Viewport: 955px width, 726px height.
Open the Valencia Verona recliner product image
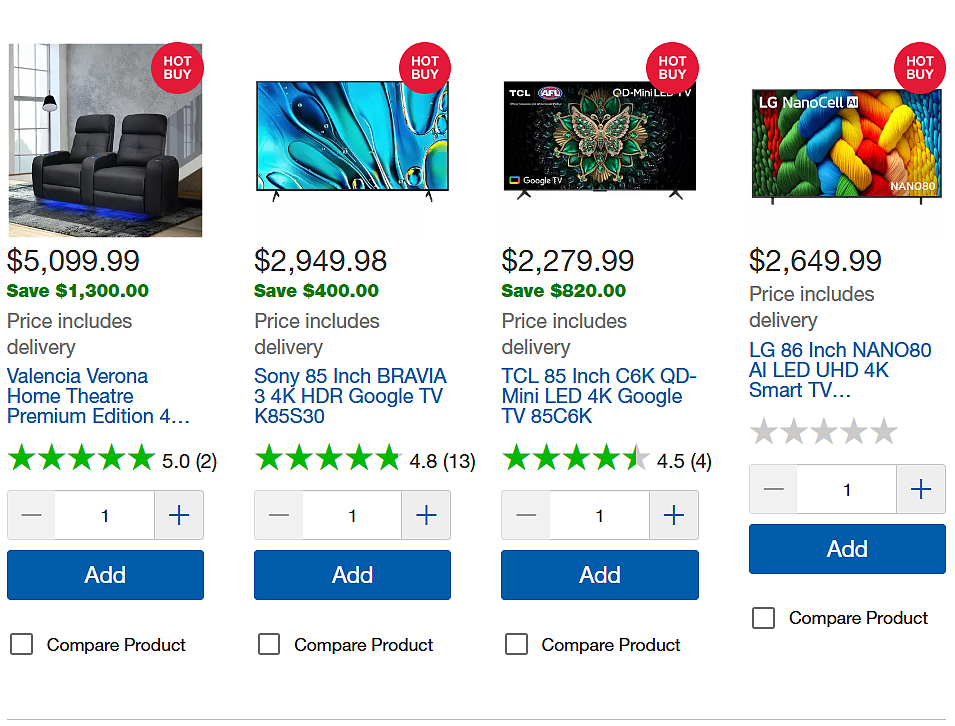click(x=105, y=140)
